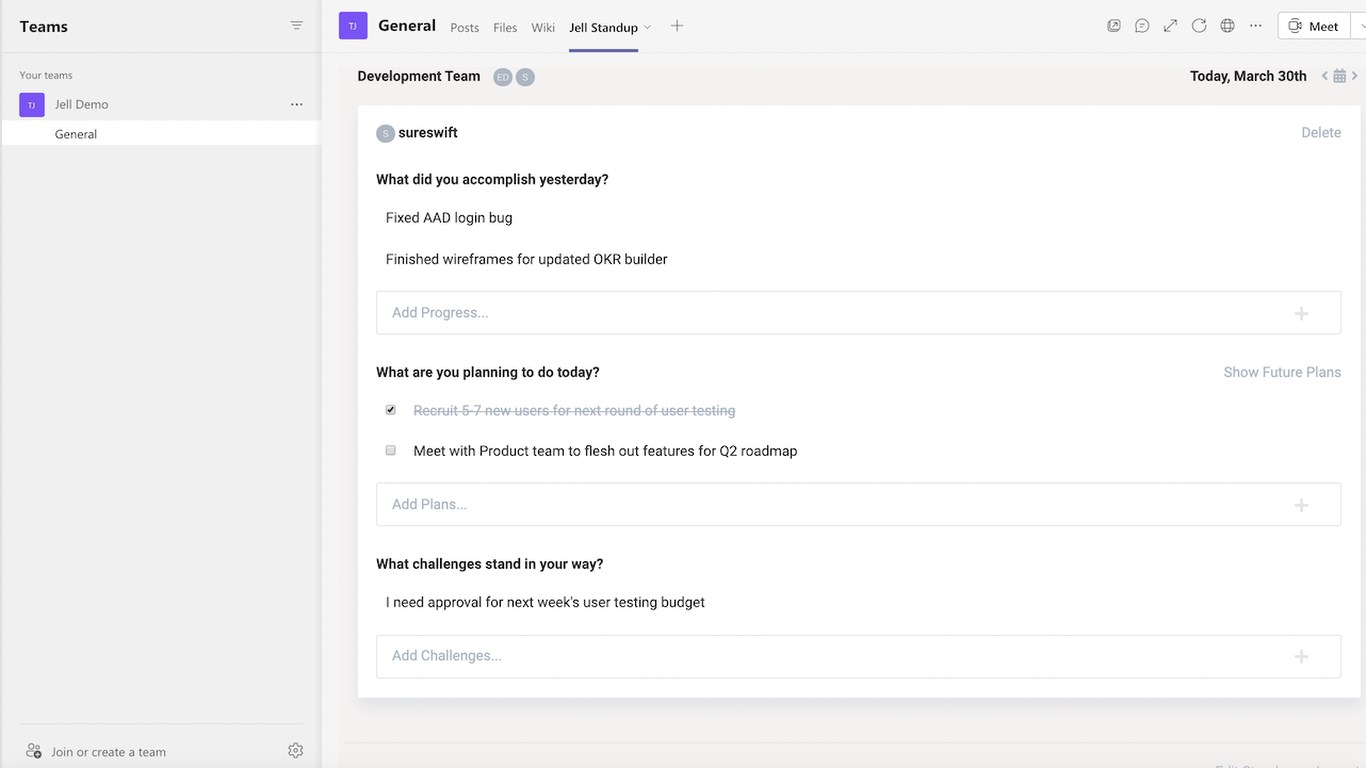1366x768 pixels.
Task: Go to the next day arrow
Action: [x=1355, y=76]
